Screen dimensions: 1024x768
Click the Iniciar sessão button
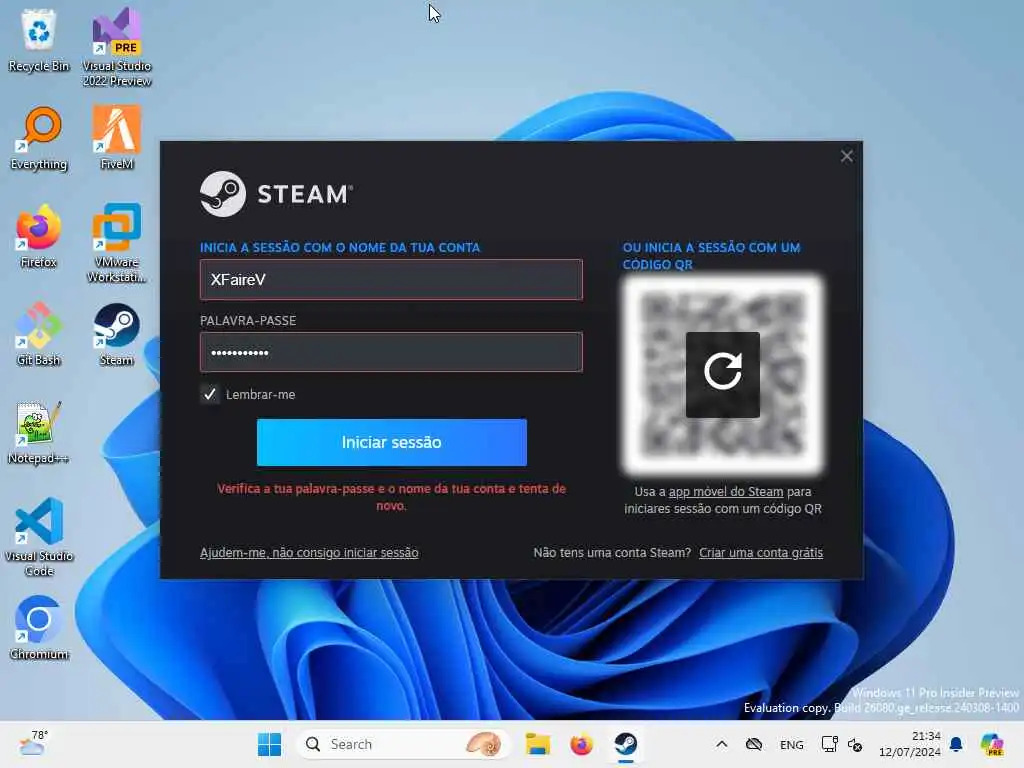[392, 442]
